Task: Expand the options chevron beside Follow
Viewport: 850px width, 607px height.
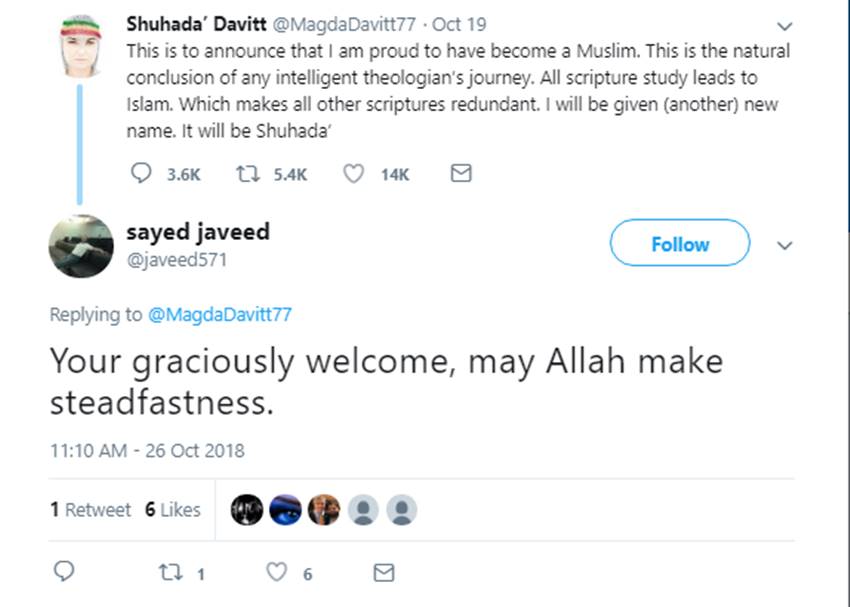Action: 785,245
